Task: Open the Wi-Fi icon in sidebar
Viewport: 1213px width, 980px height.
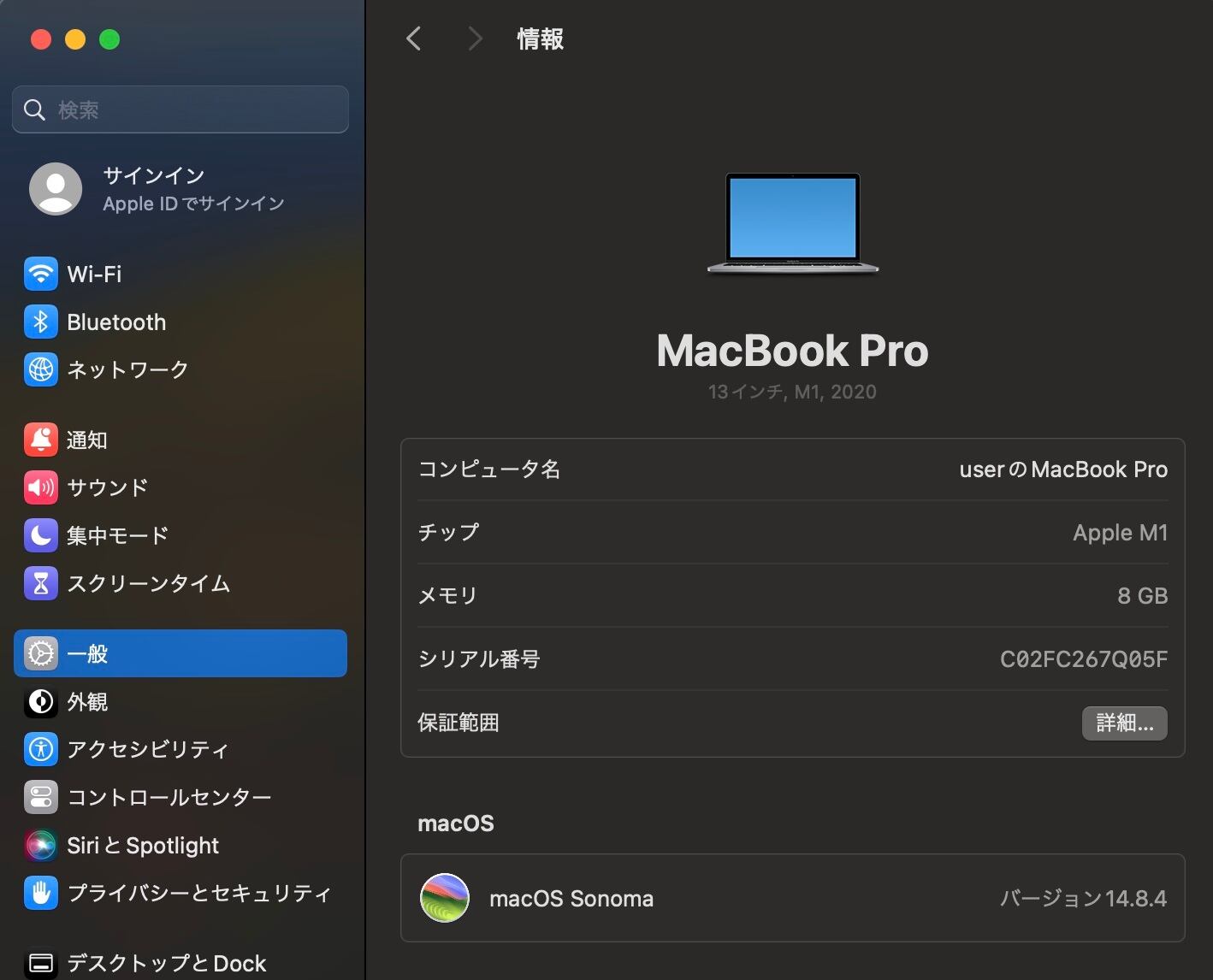Action: click(41, 275)
